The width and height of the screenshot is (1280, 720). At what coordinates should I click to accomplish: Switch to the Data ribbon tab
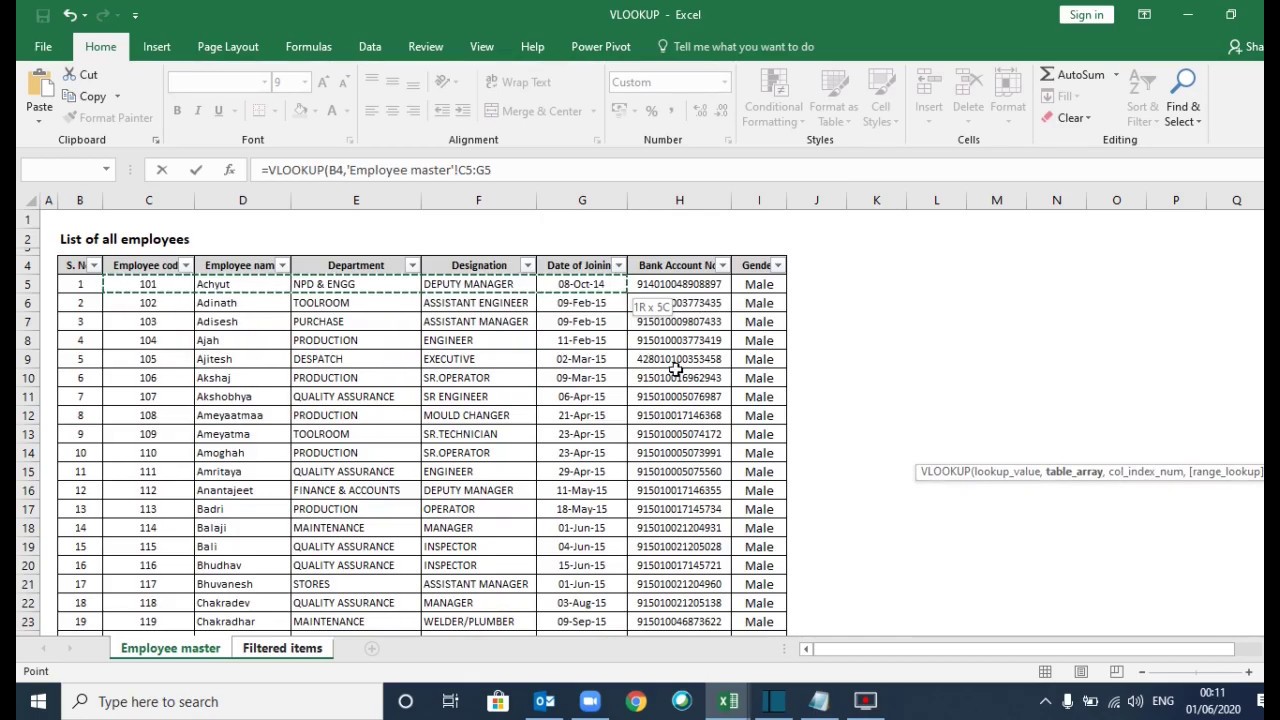click(370, 46)
